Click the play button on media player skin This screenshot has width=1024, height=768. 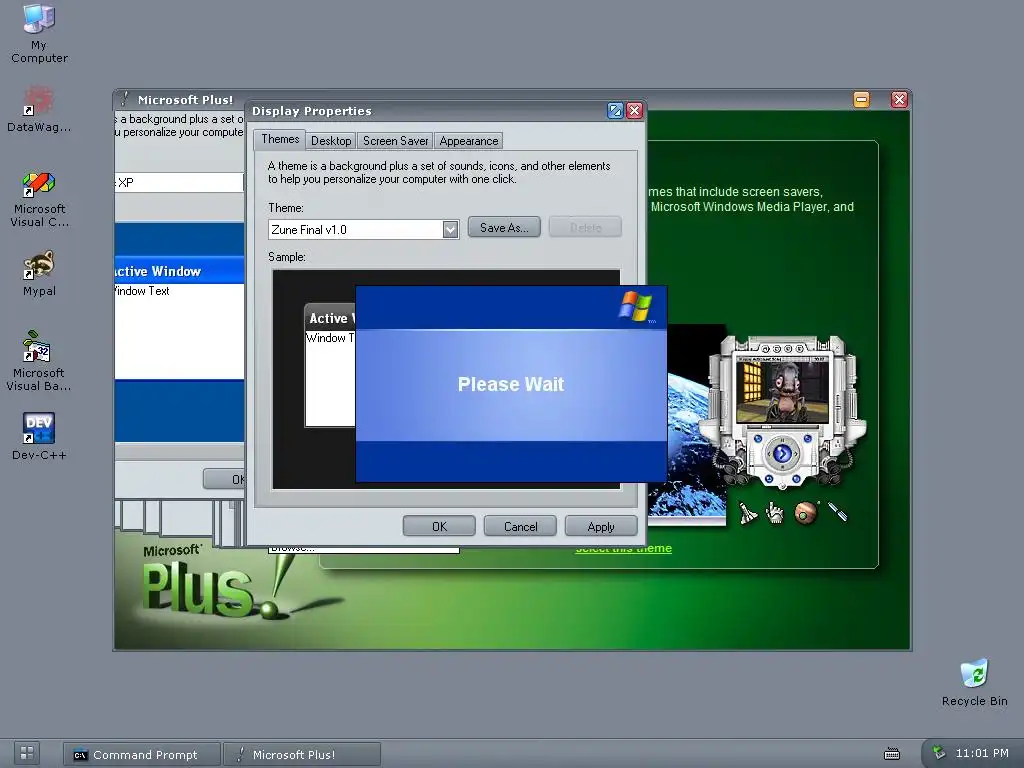pyautogui.click(x=782, y=452)
